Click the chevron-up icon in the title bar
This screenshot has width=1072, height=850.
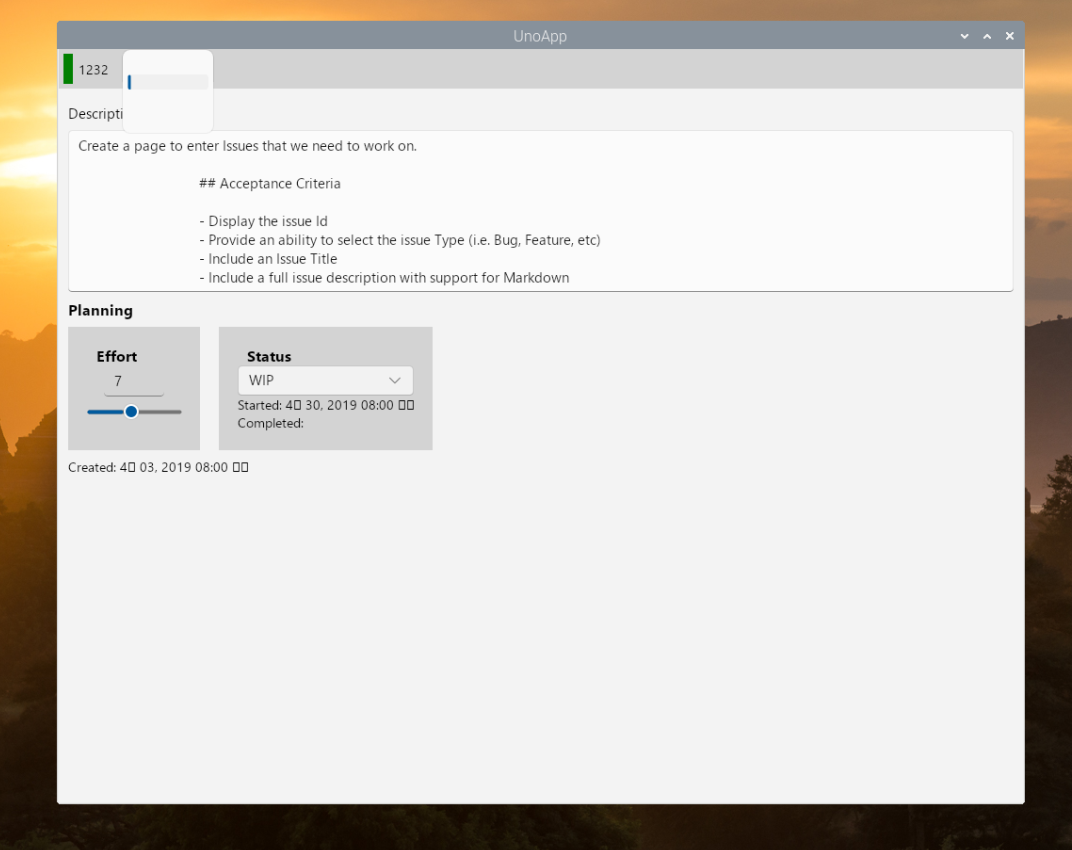pyautogui.click(x=986, y=35)
